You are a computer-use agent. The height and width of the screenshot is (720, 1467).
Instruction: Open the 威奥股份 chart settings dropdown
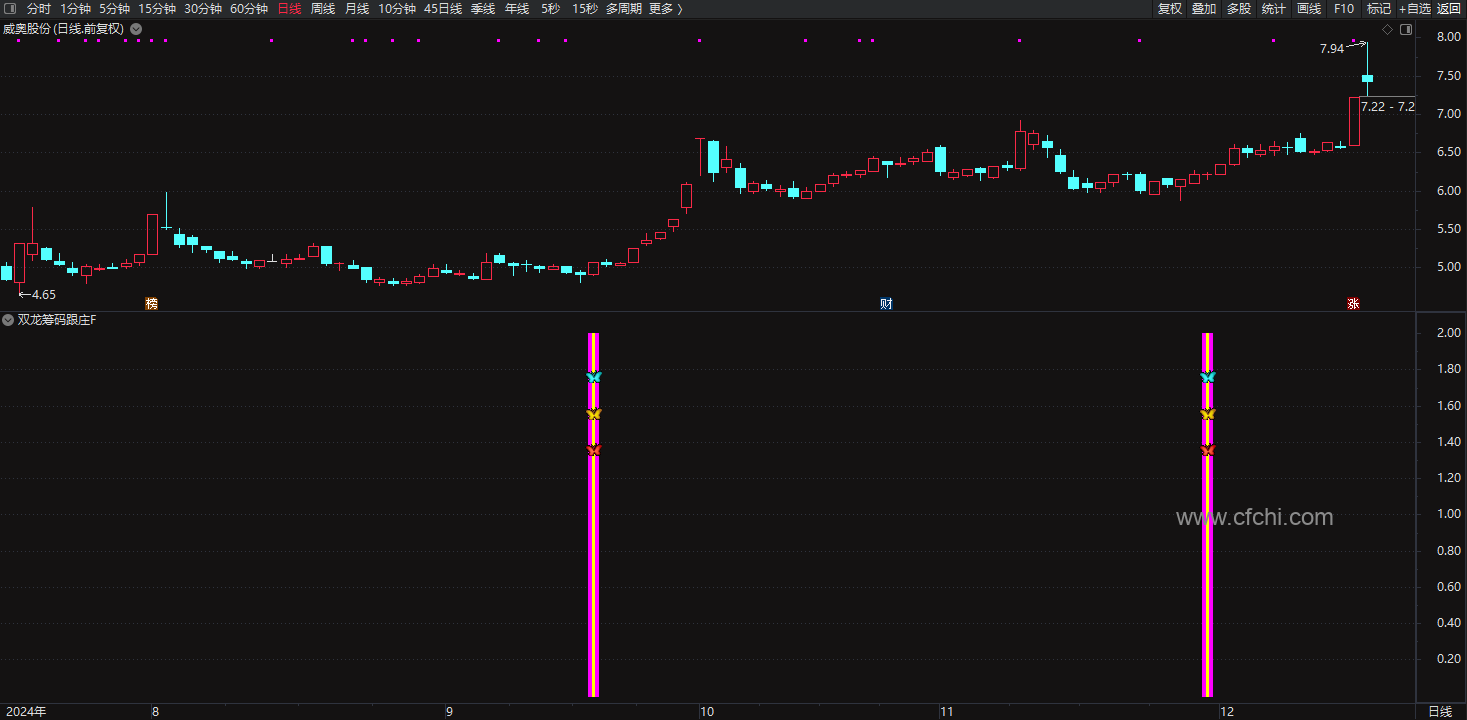click(x=136, y=29)
